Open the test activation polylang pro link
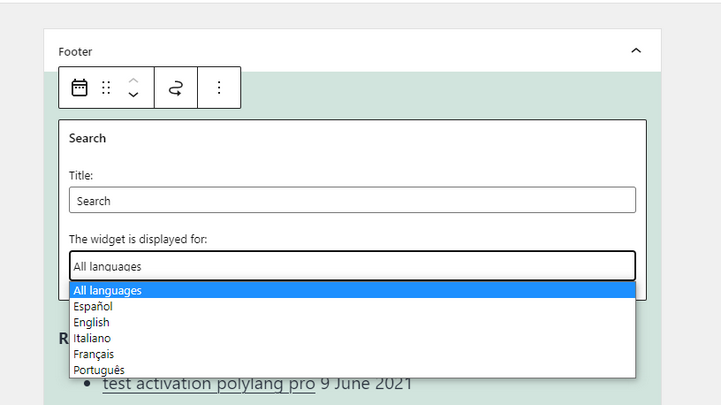This screenshot has height=405, width=721. pyautogui.click(x=208, y=384)
